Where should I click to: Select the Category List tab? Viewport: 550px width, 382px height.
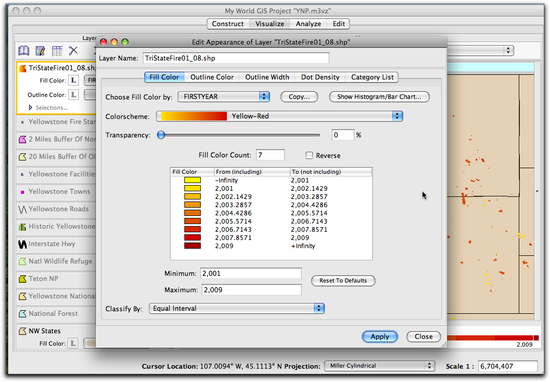(372, 77)
